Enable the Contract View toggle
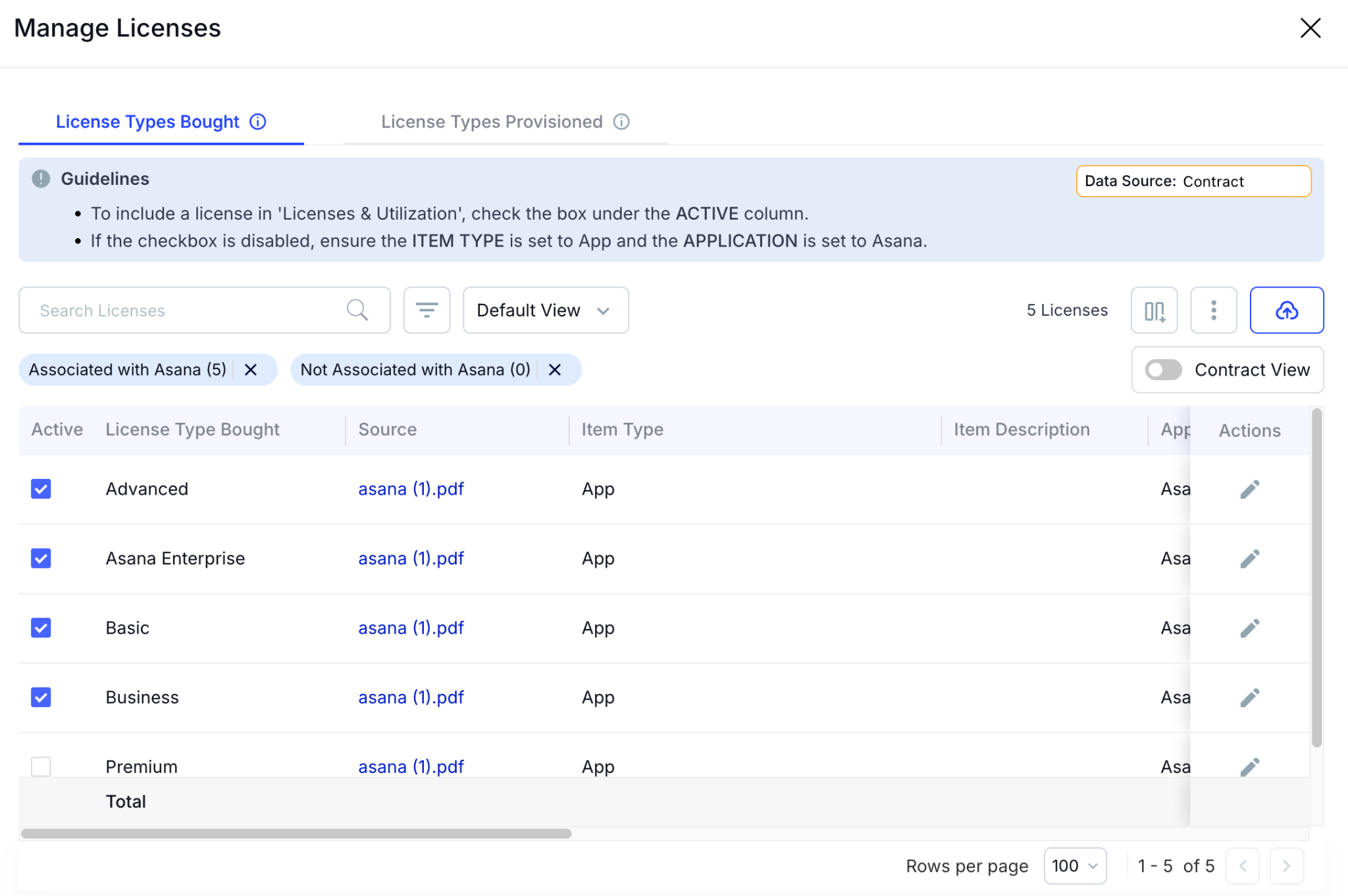This screenshot has width=1348, height=896. [1163, 370]
